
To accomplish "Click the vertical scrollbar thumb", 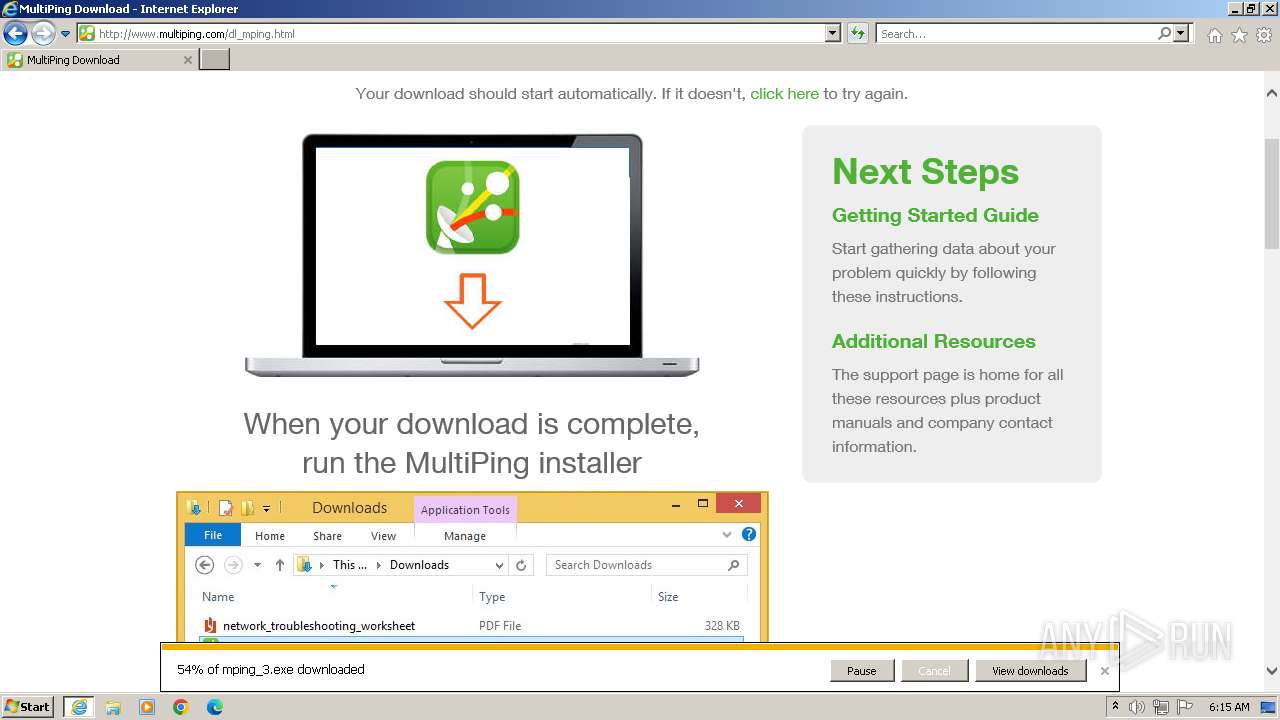I will click(x=1271, y=194).
